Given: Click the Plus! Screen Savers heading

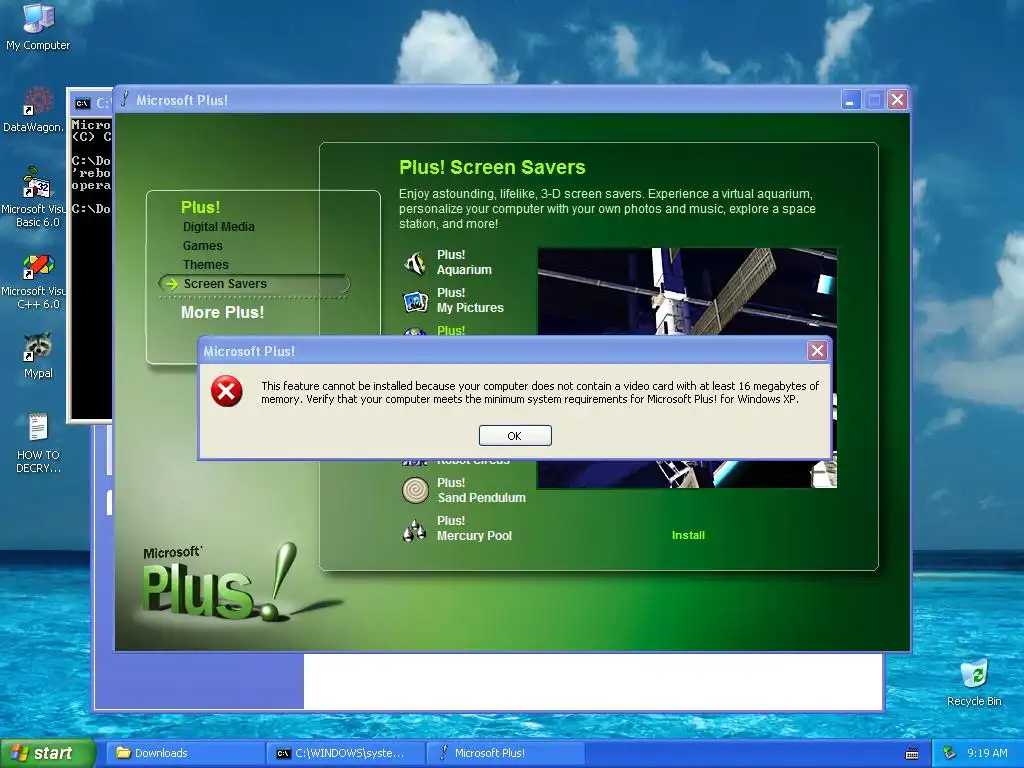Looking at the screenshot, I should (x=492, y=167).
